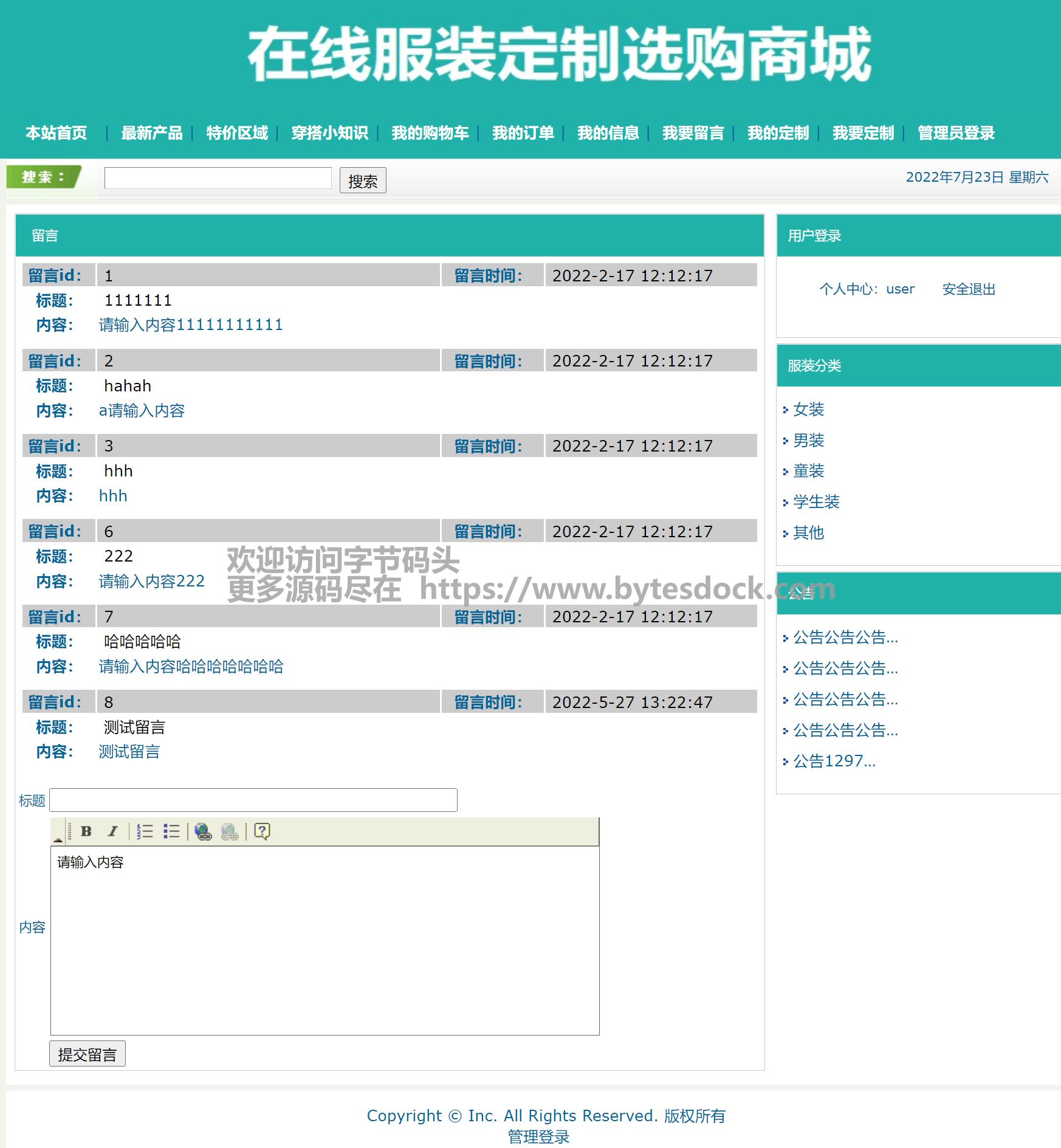Click into the 标题 title input field
This screenshot has height=1148, width=1061.
point(253,800)
